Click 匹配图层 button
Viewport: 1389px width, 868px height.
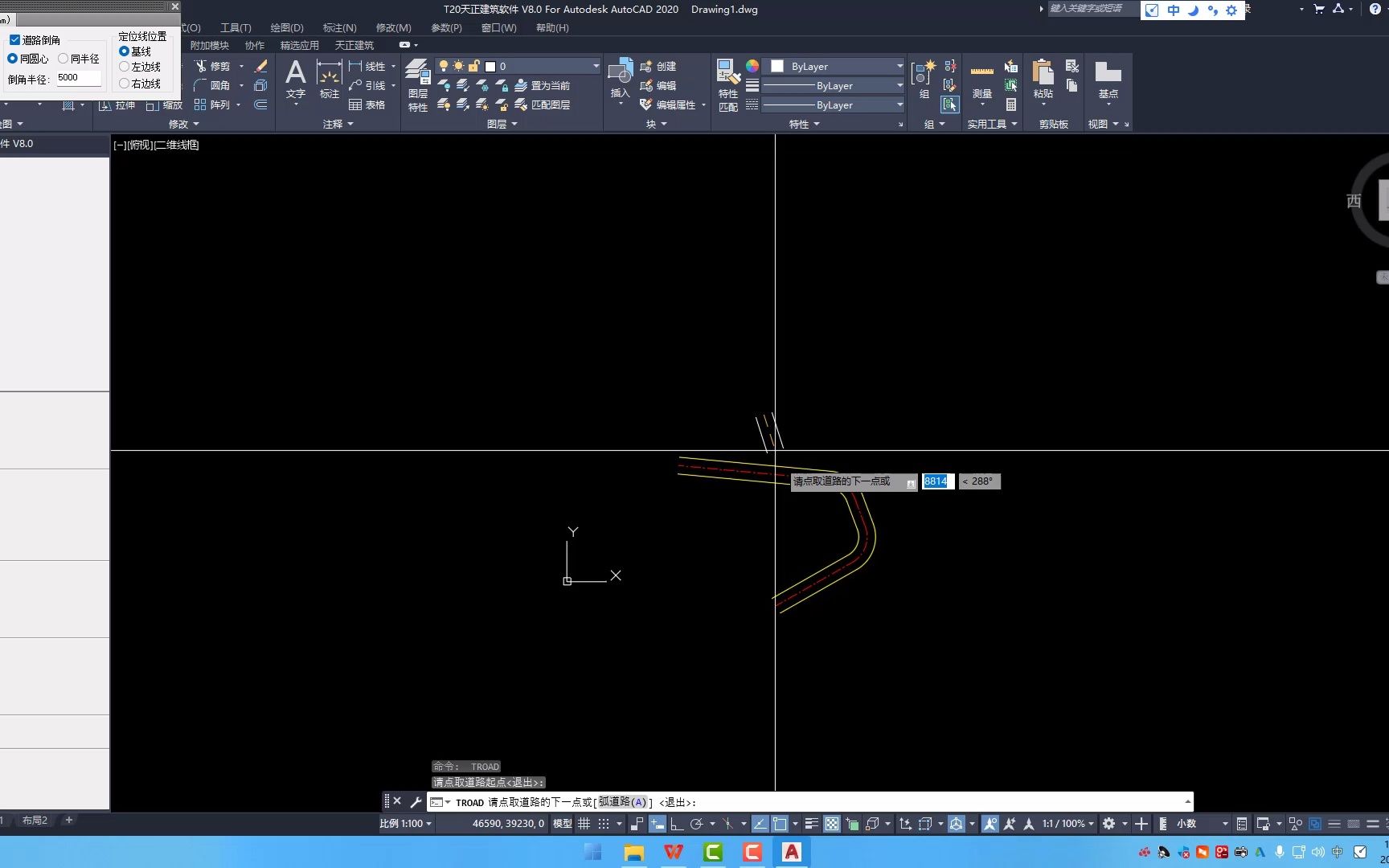543,104
